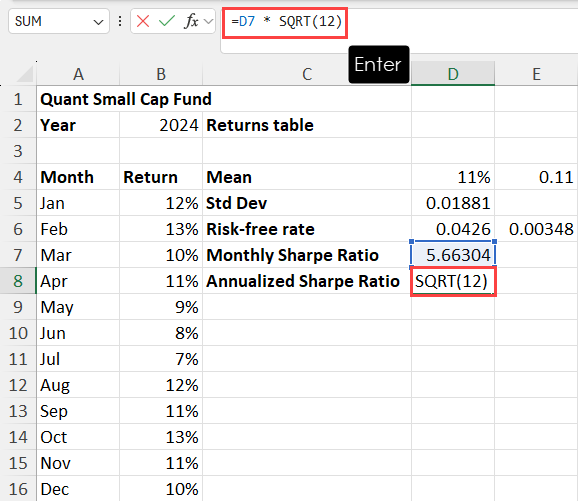Open Insert Function via fx icon
Screen dimensions: 578x501
(191, 21)
